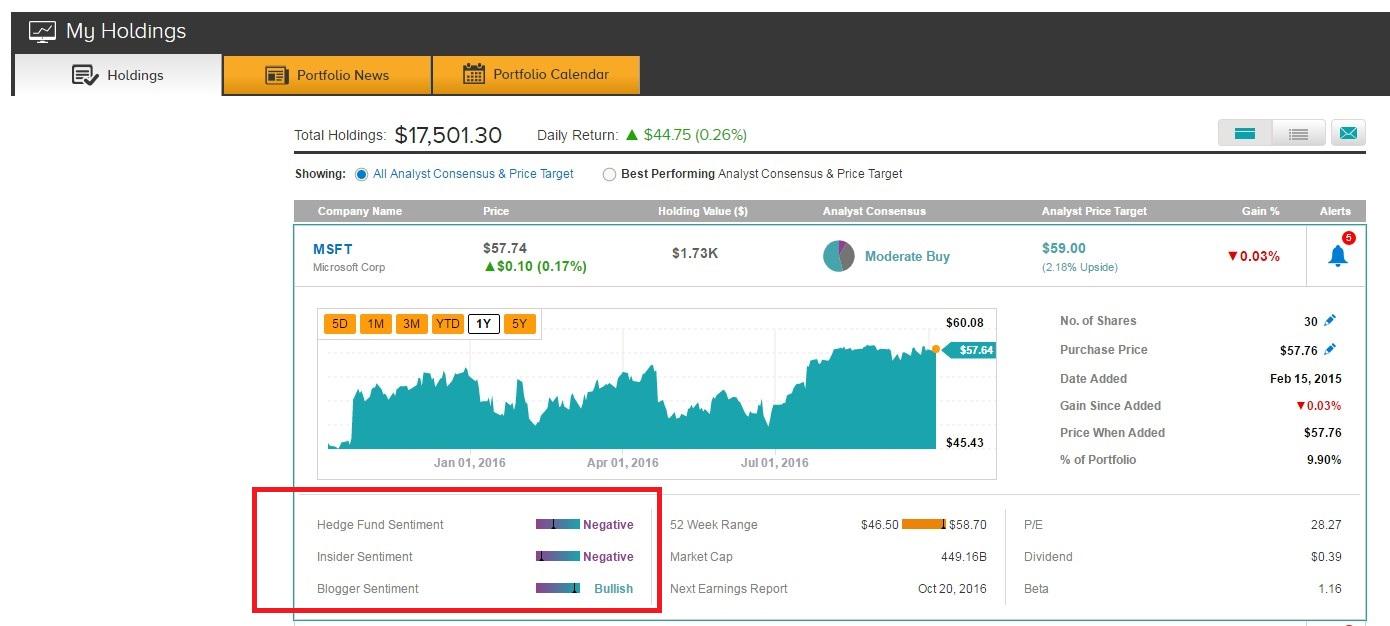Sort by Price column header
The image size is (1390, 626).
(x=496, y=211)
